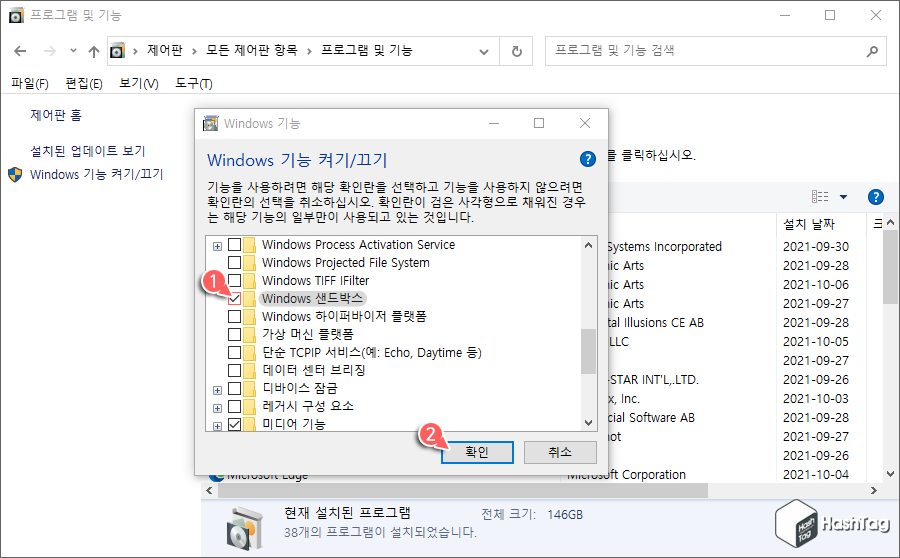Maximize the Windows 기능 dialog

click(539, 123)
